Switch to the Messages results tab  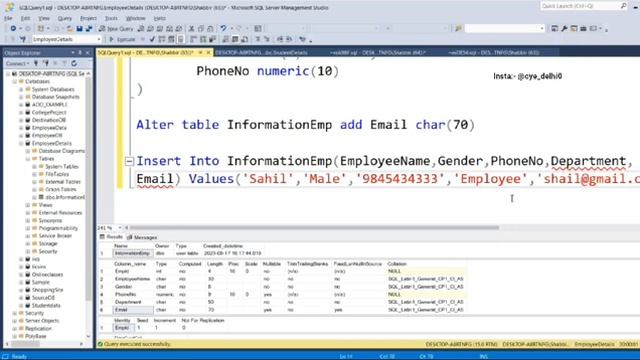[142, 238]
